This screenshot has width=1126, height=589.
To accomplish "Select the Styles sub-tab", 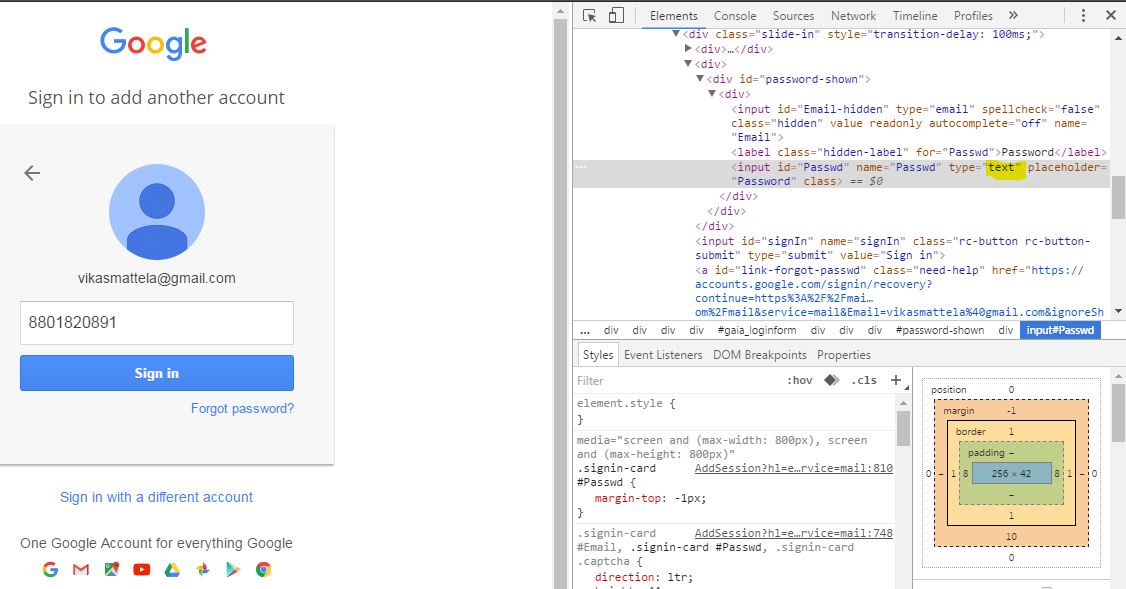I will (598, 355).
